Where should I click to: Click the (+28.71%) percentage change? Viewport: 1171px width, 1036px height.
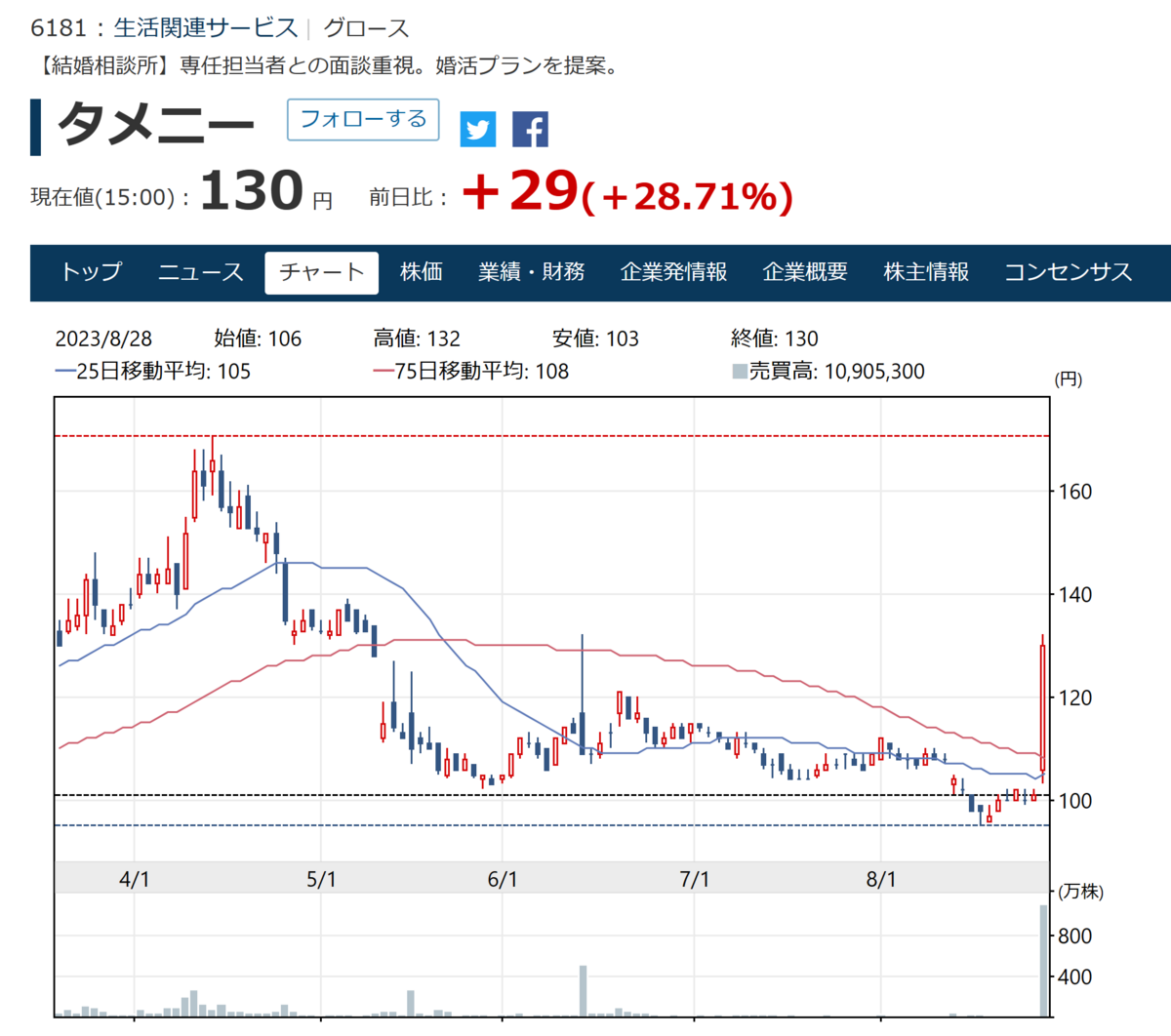(687, 197)
